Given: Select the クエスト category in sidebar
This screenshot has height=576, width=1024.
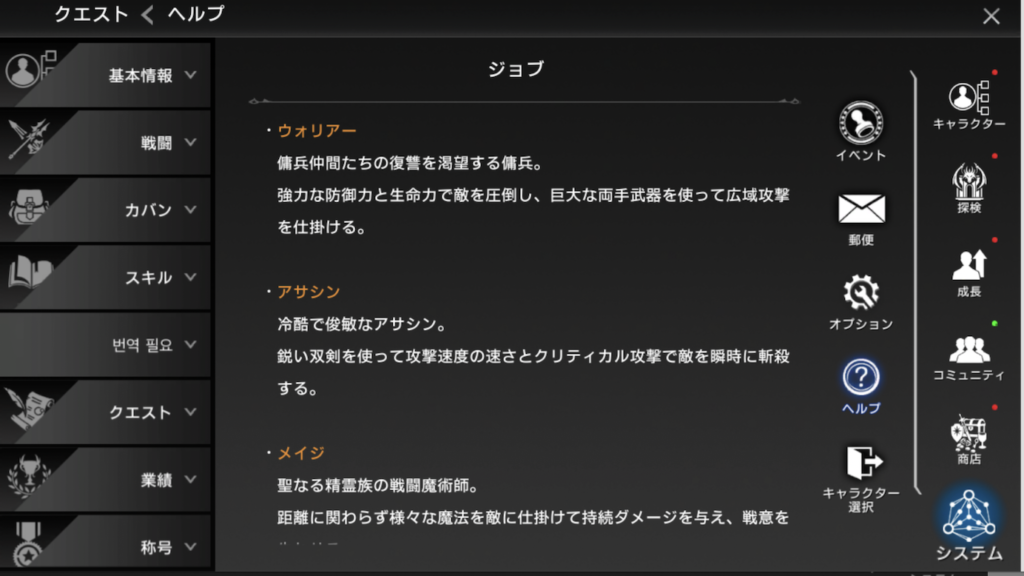Looking at the screenshot, I should (105, 411).
